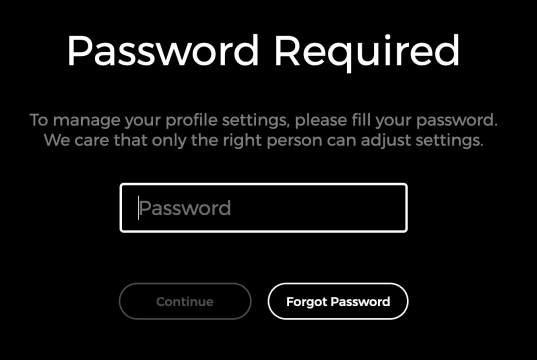Click the "Continue" label text
The width and height of the screenshot is (537, 360).
tap(185, 302)
